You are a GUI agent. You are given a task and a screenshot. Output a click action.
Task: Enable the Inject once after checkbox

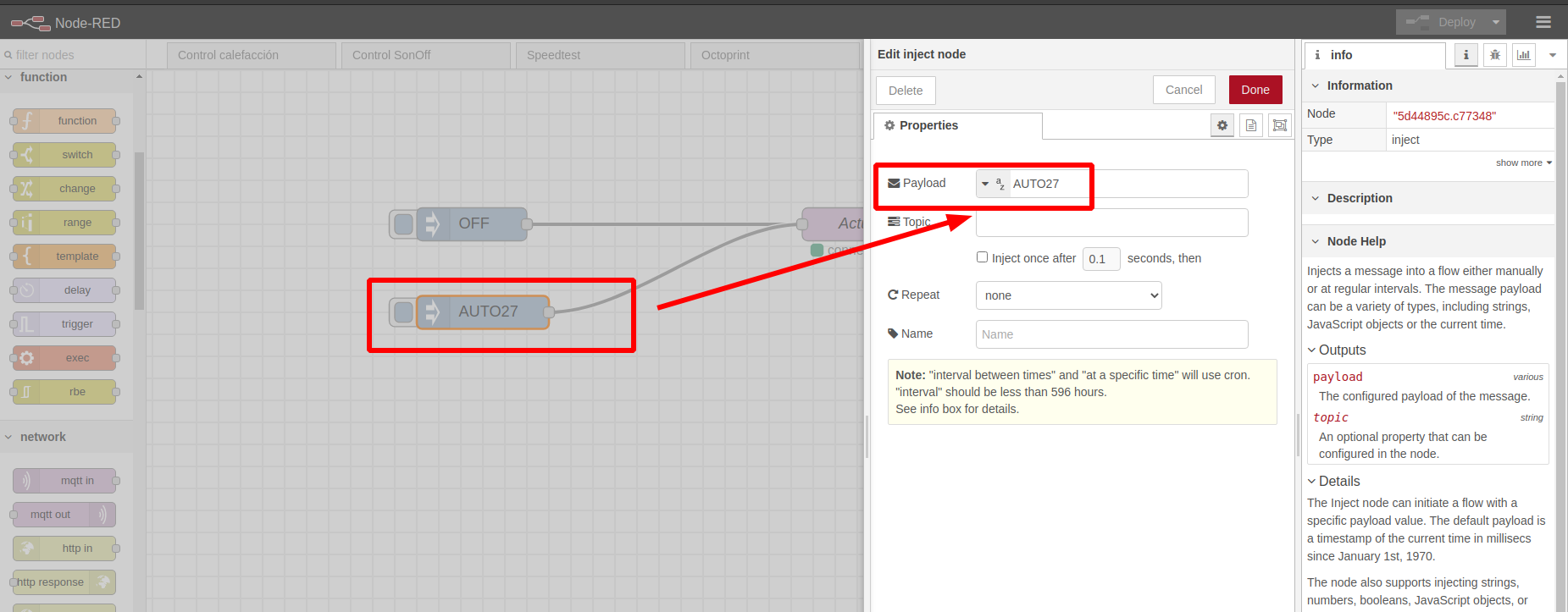coord(982,257)
